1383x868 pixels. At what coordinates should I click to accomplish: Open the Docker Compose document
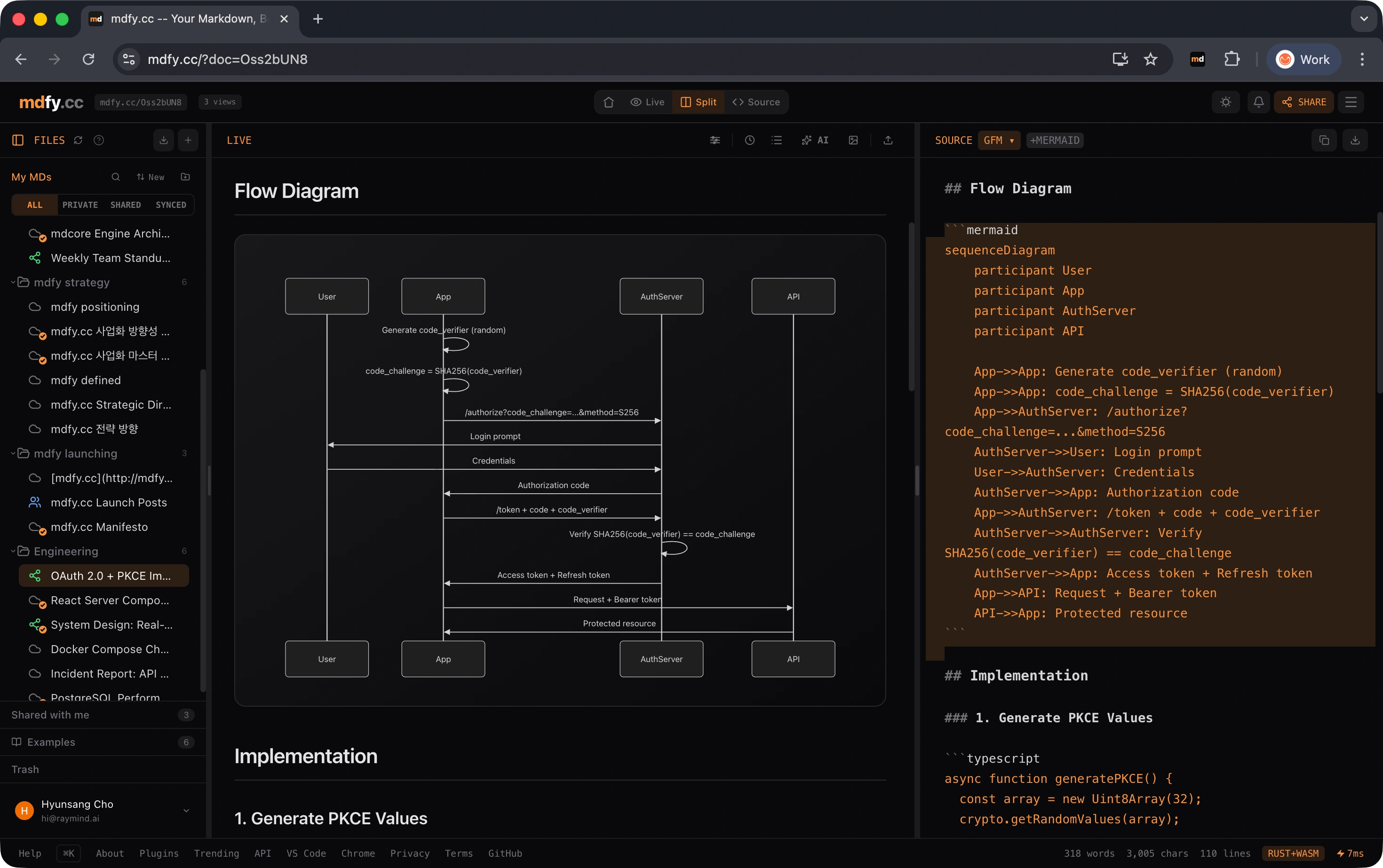pyautogui.click(x=109, y=649)
